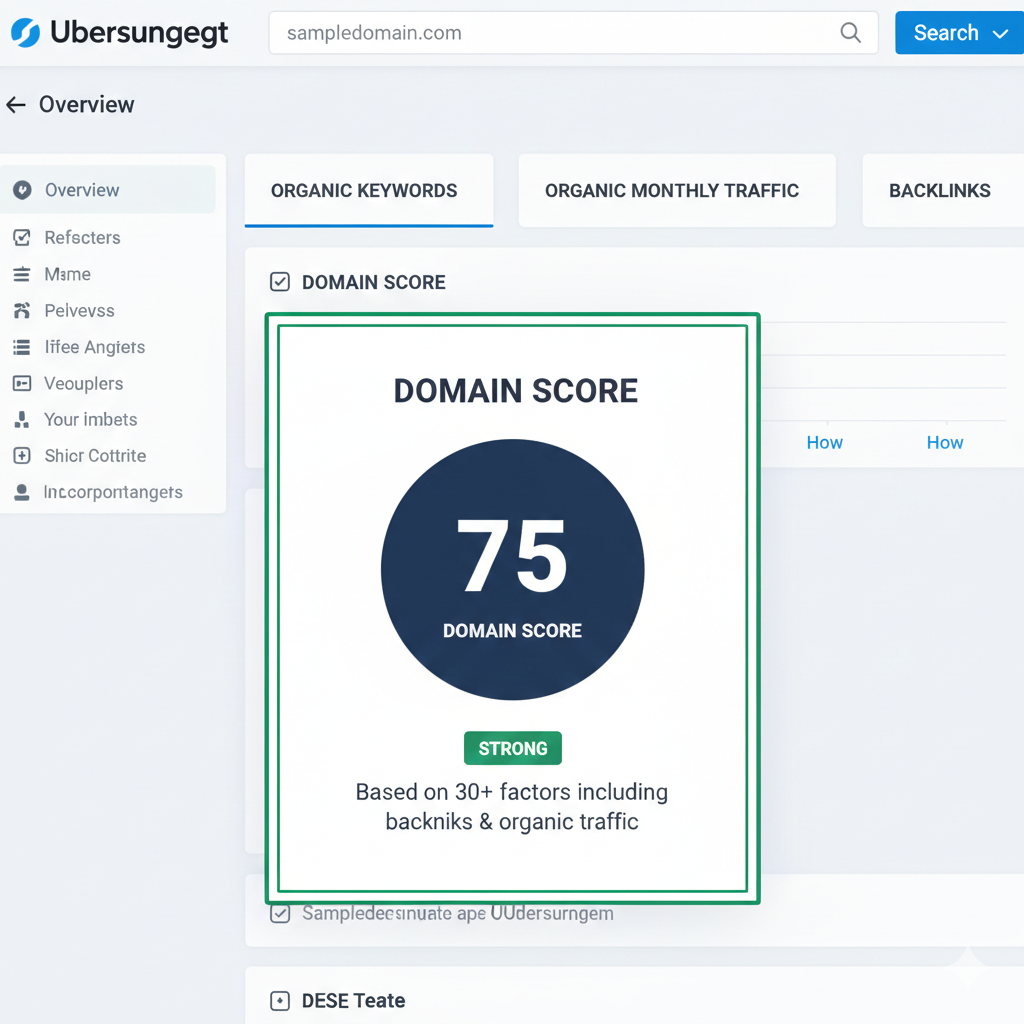The width and height of the screenshot is (1024, 1024).
Task: Open the Organic Monthly Traffic tab
Action: (x=672, y=191)
